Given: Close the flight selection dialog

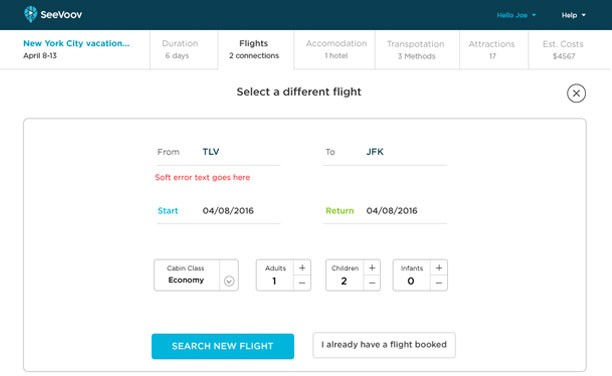Looking at the screenshot, I should click(x=576, y=93).
